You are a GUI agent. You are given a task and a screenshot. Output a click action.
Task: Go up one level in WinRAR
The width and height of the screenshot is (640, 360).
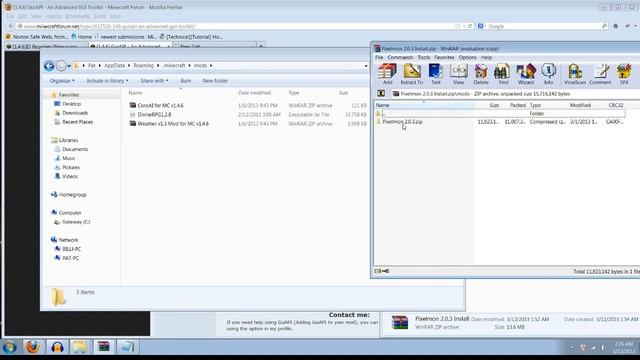(x=381, y=94)
